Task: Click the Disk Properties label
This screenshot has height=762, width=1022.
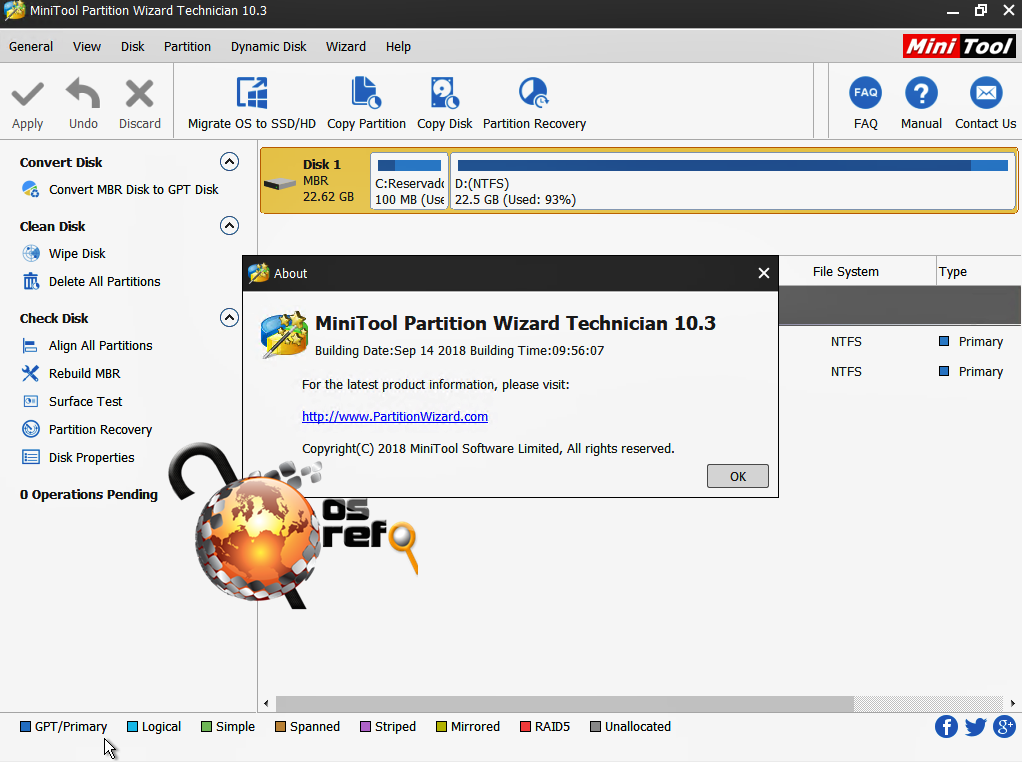Action: pyautogui.click(x=91, y=458)
